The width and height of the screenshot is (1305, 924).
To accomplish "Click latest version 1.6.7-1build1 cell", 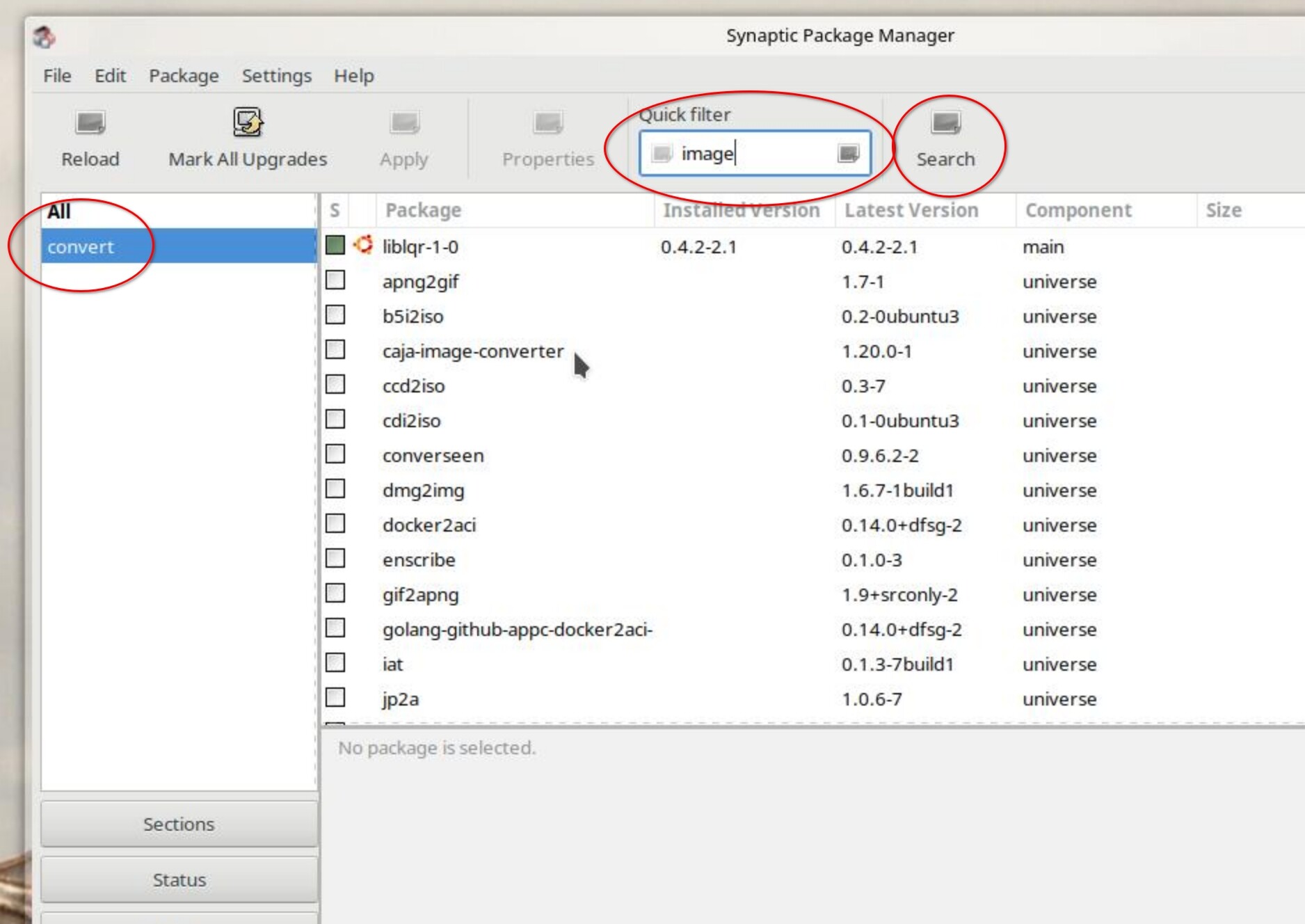I will pos(897,491).
